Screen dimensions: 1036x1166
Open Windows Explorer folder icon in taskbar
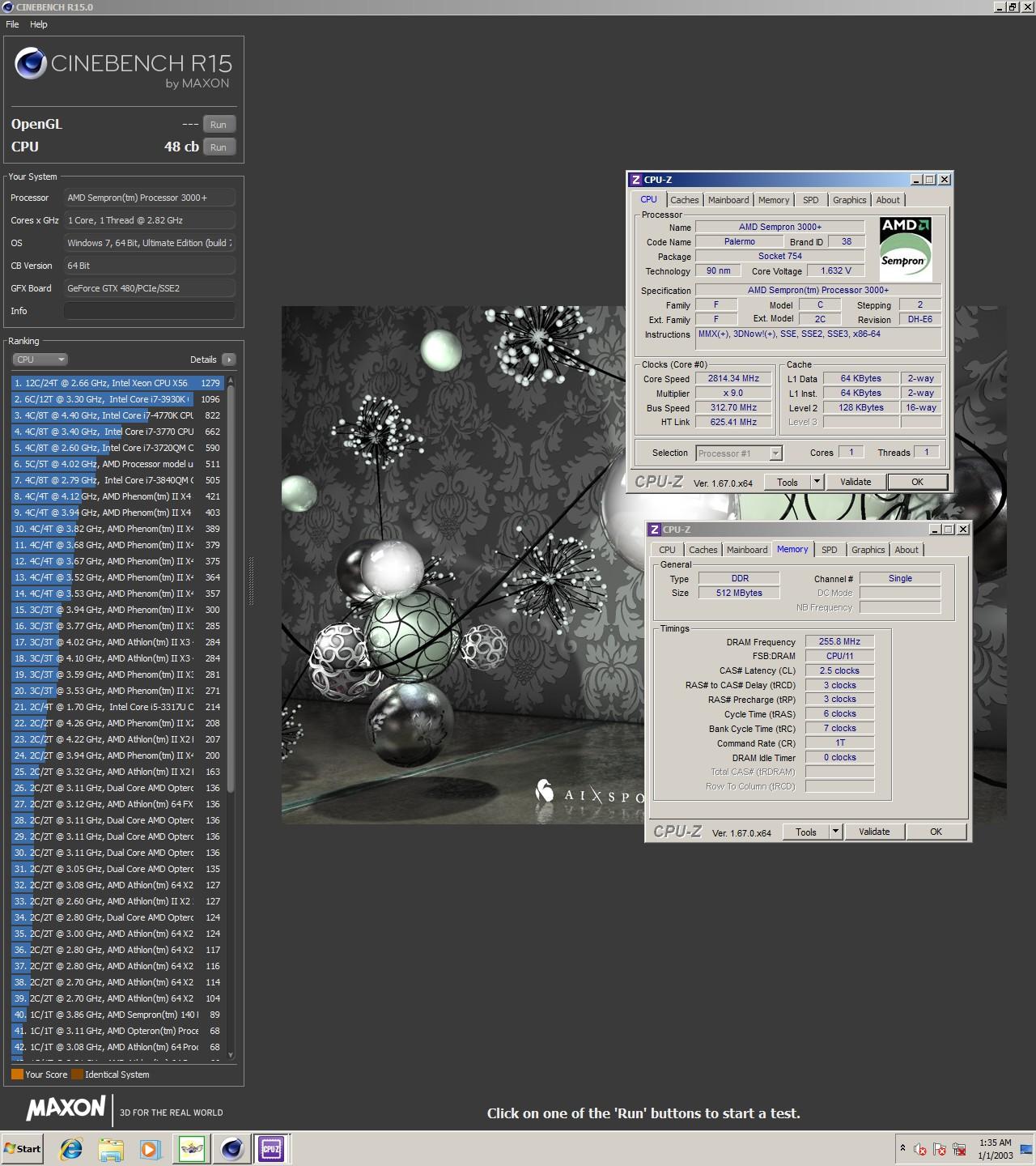(x=111, y=1148)
